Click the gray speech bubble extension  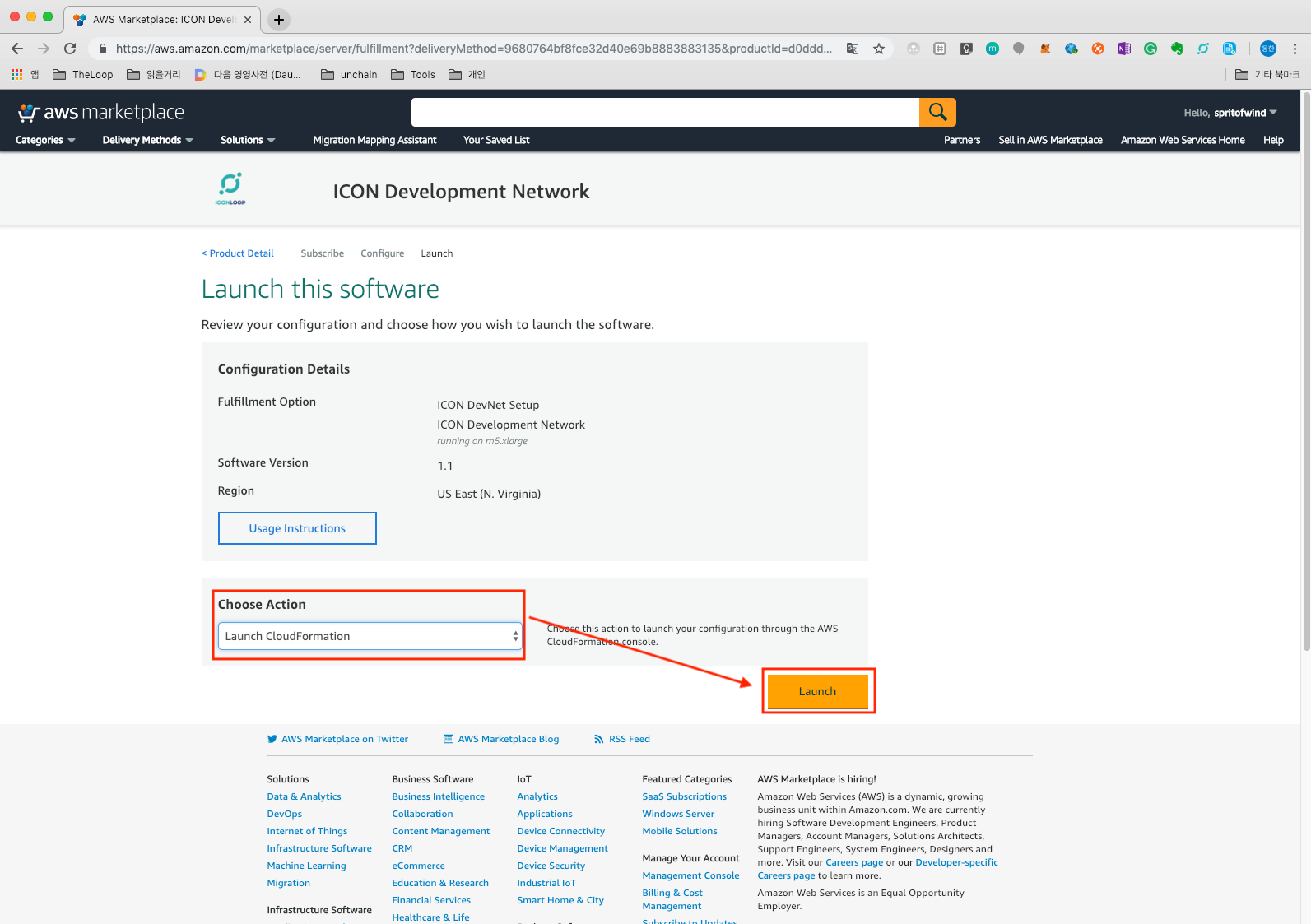click(1019, 49)
